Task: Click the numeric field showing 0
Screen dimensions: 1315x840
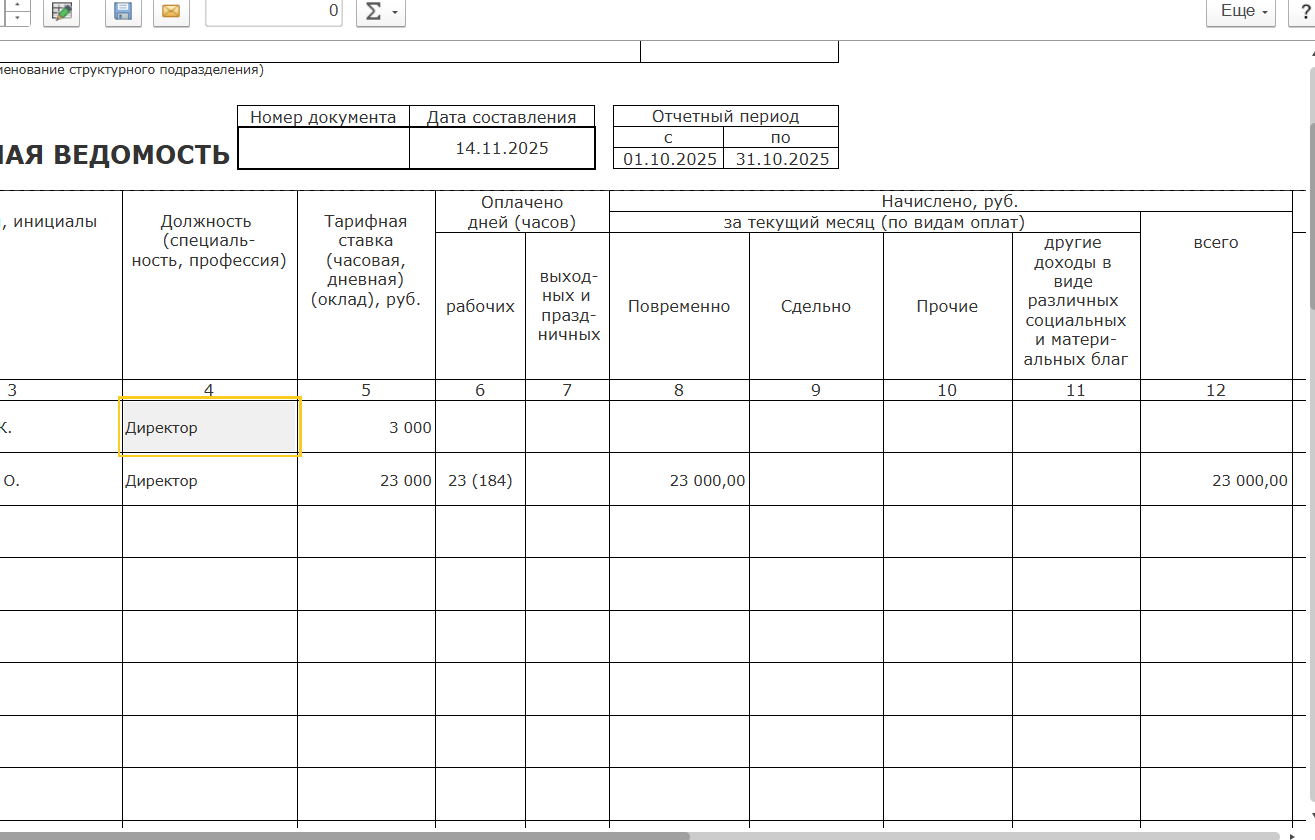Action: pos(275,12)
